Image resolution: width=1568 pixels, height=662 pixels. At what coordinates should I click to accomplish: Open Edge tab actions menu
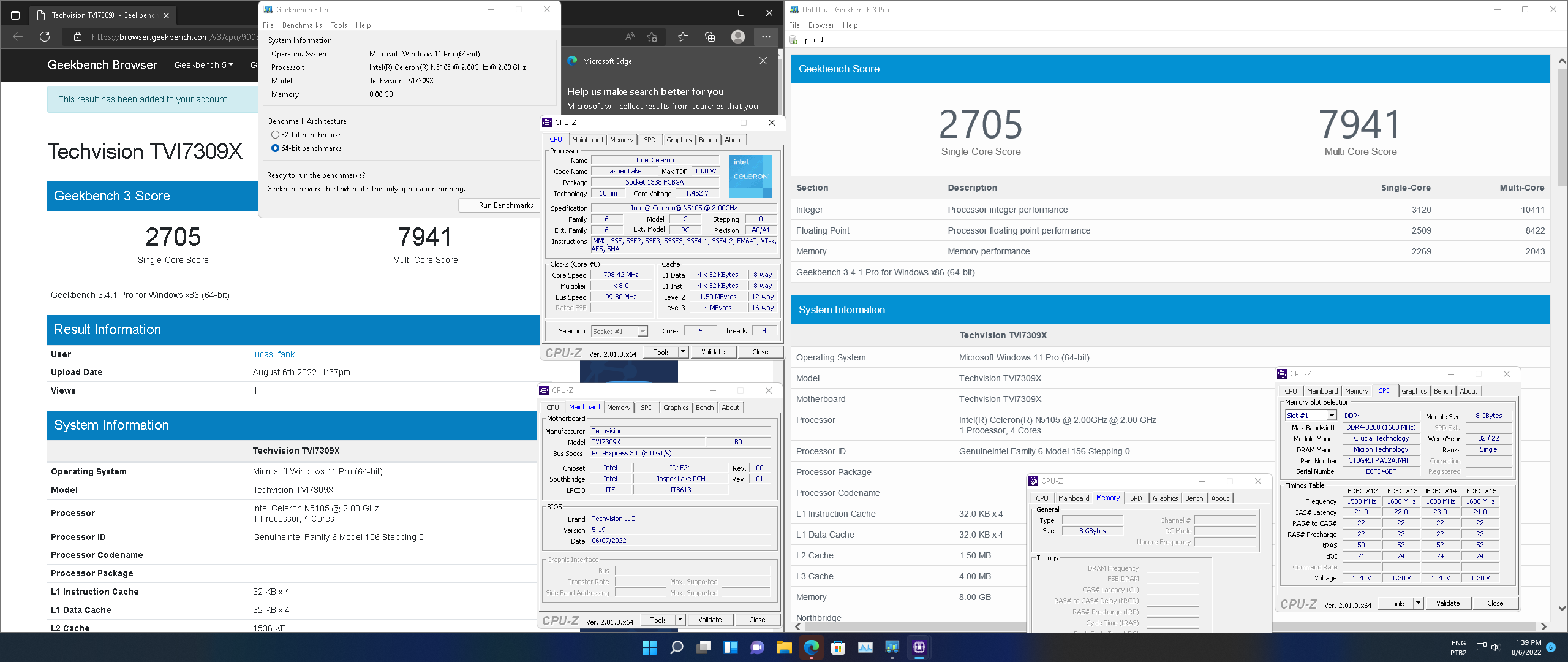point(15,15)
